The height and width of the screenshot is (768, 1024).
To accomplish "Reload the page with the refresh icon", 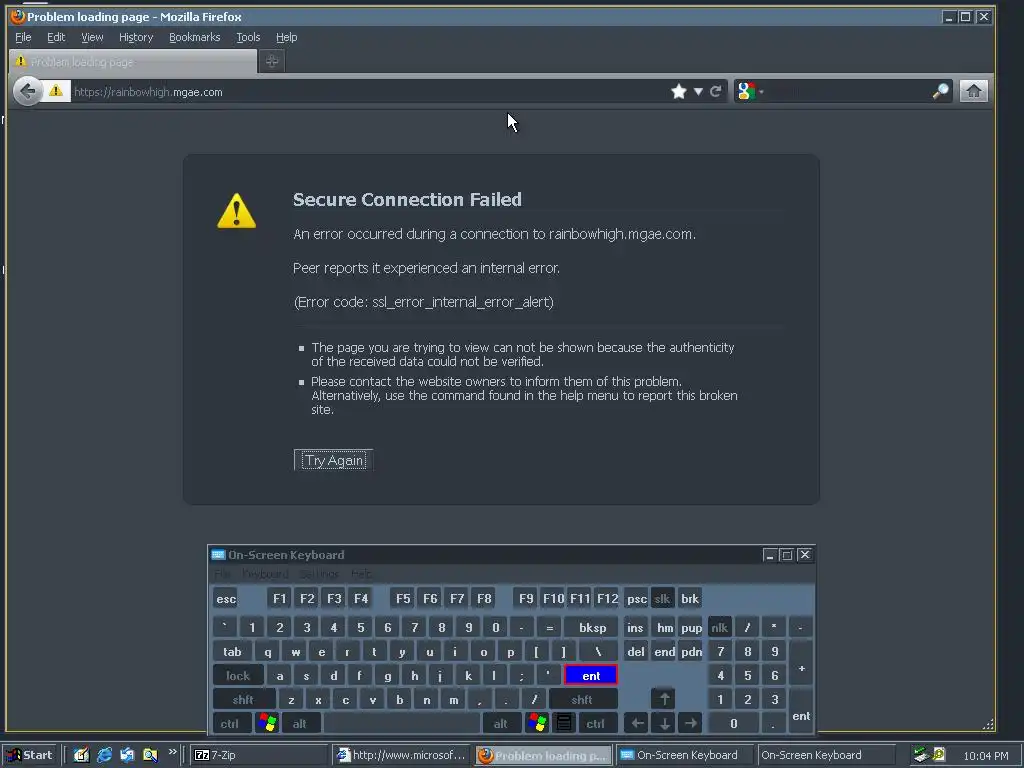I will coord(716,91).
